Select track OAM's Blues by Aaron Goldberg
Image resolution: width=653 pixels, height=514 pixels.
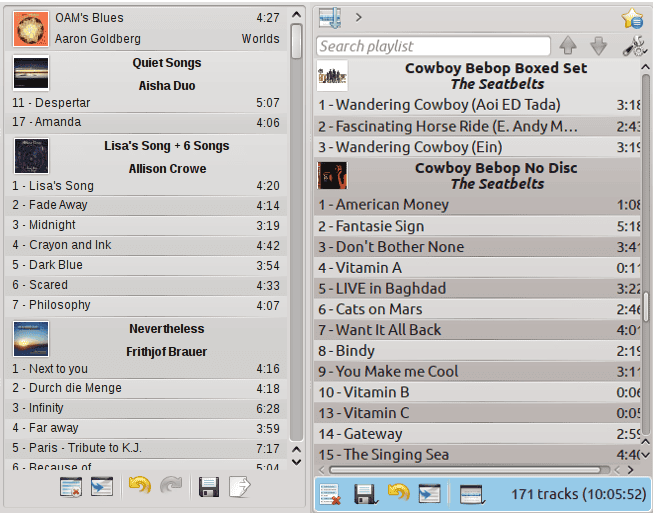point(146,29)
